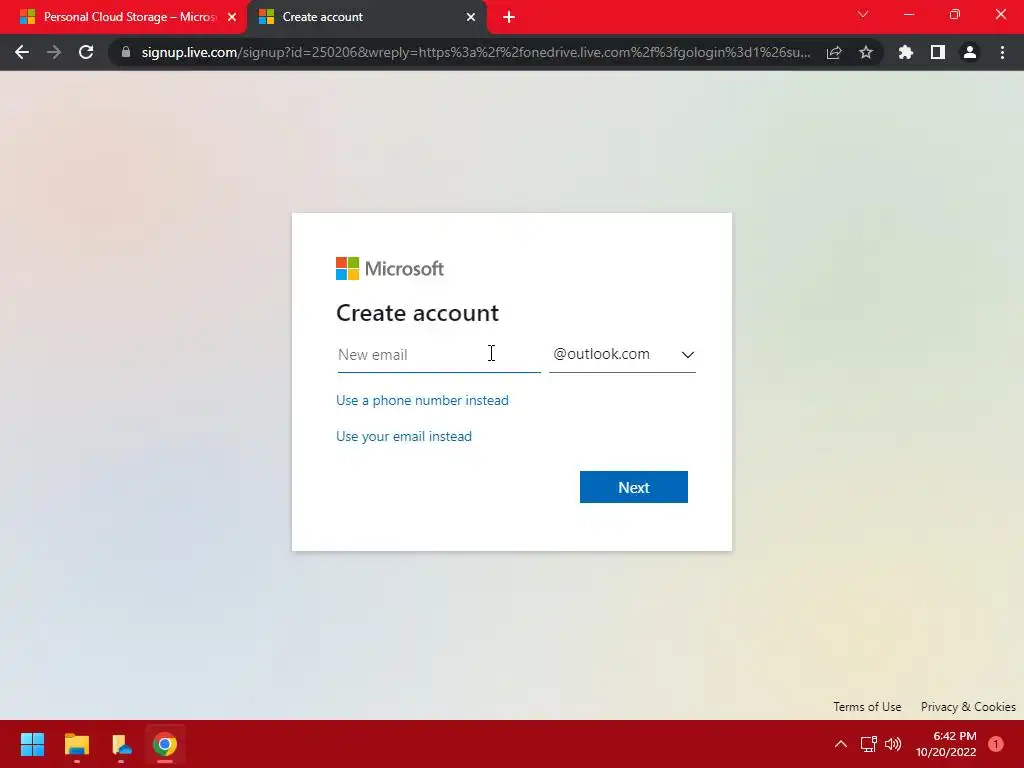The width and height of the screenshot is (1024, 768).
Task: Click the Microsoft logo
Action: click(x=390, y=268)
